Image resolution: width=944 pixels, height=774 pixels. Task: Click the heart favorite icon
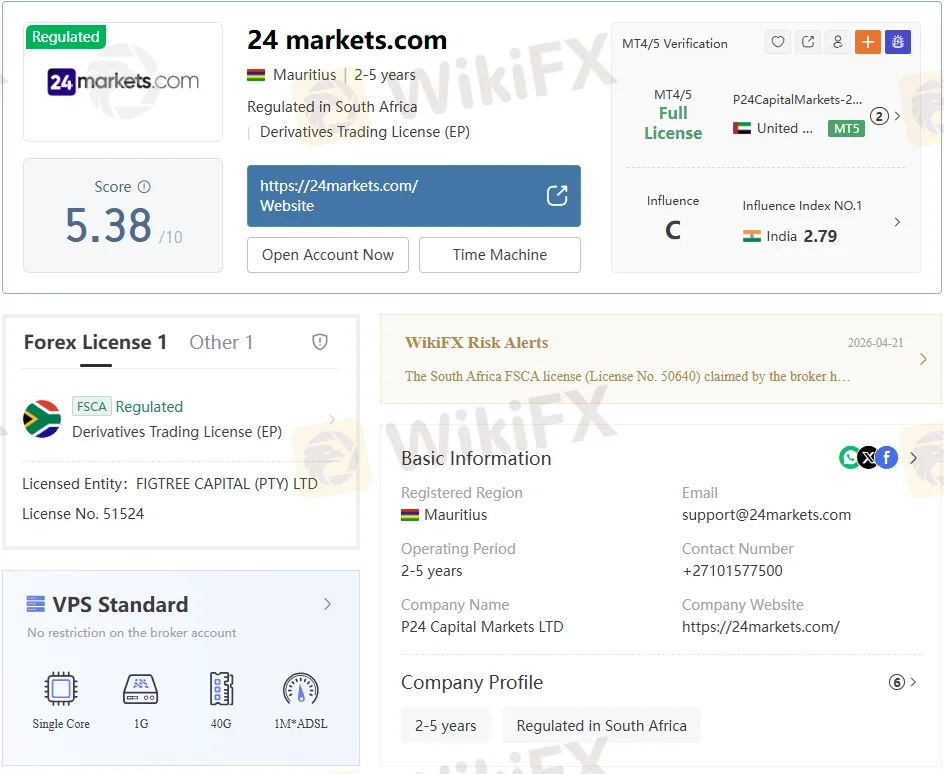[778, 42]
